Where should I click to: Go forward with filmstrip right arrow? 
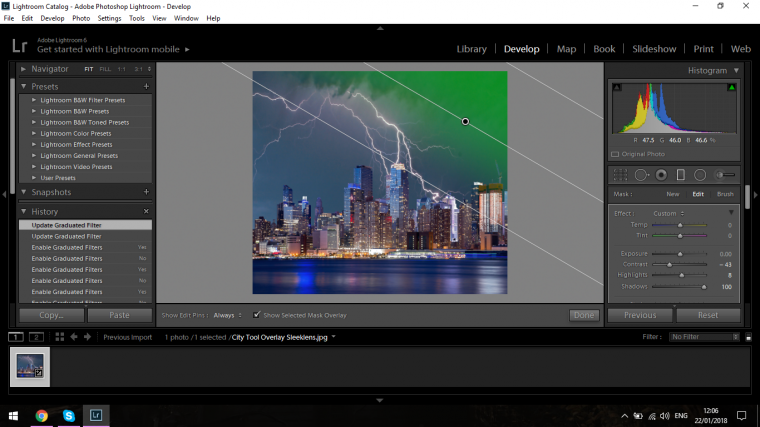[x=87, y=337]
